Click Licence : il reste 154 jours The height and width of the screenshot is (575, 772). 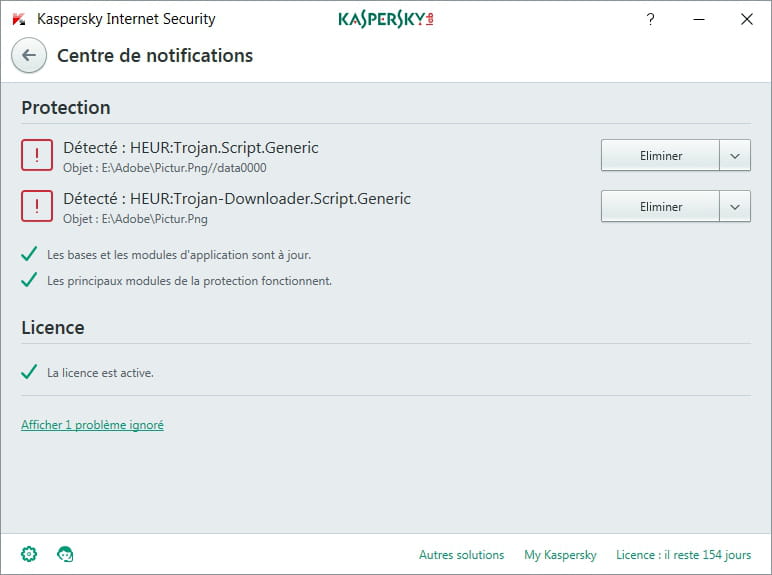click(683, 555)
